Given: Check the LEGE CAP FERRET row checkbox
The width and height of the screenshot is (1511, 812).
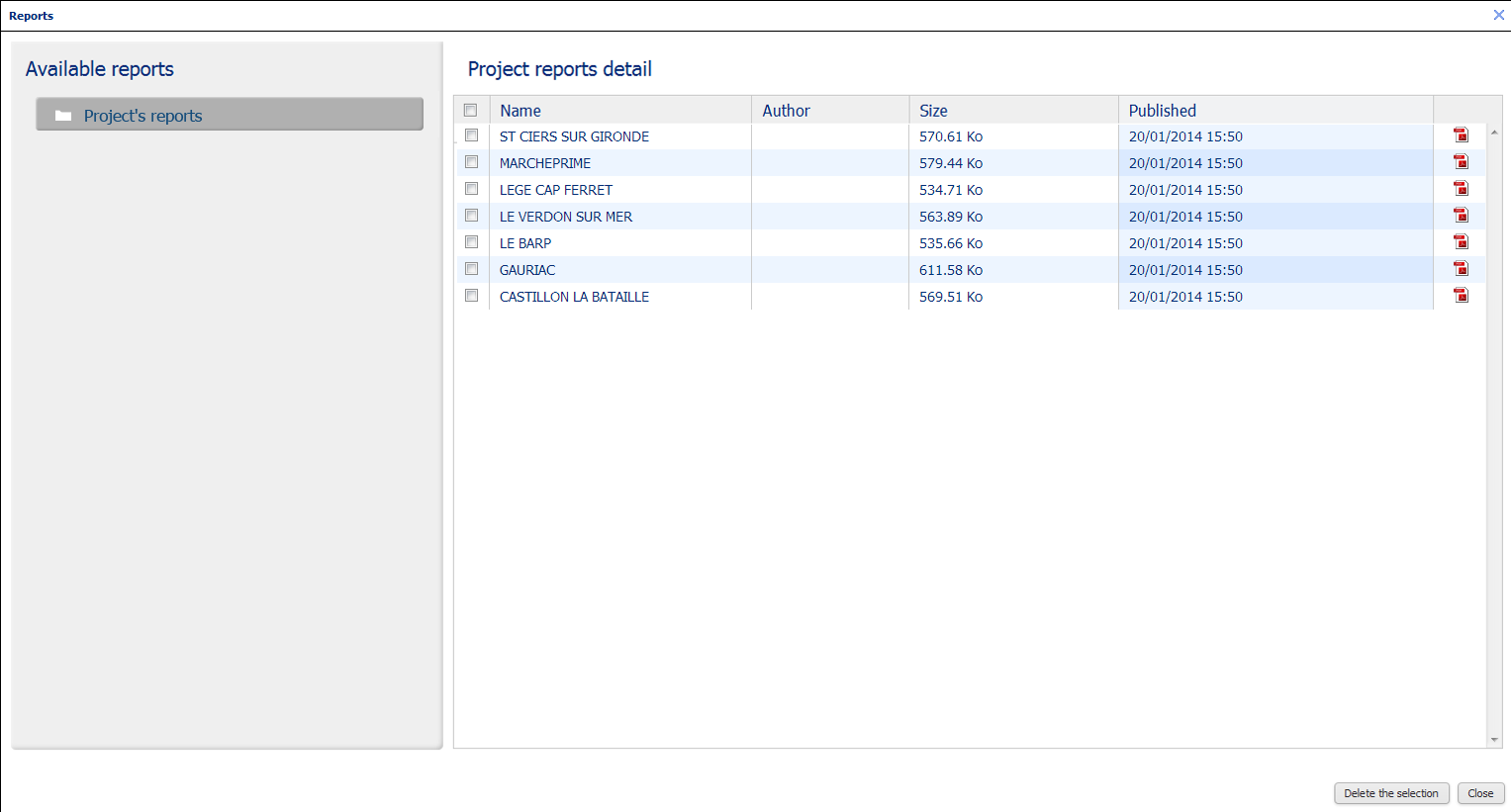Looking at the screenshot, I should (472, 189).
